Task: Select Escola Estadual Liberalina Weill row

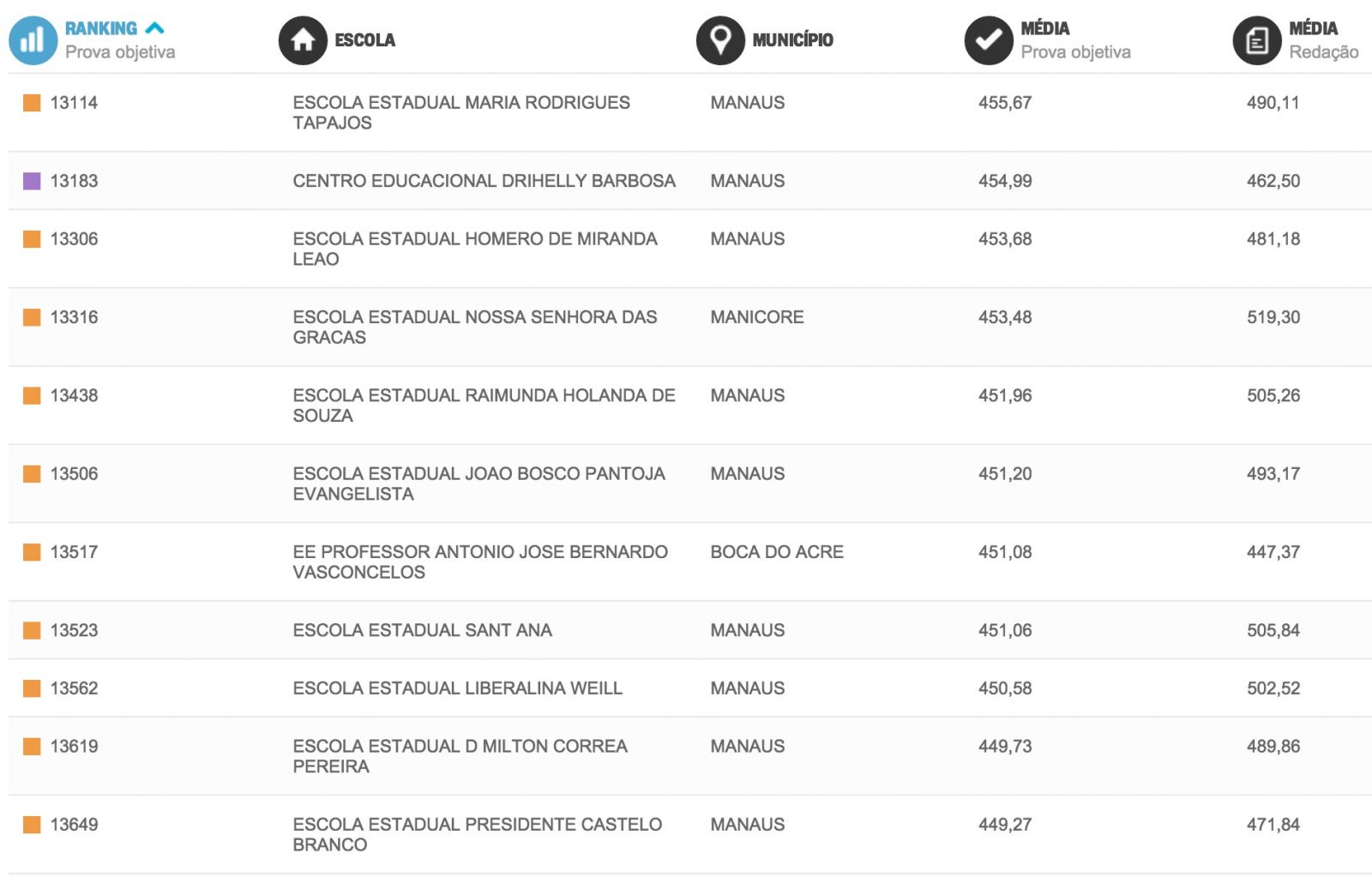Action: (457, 688)
